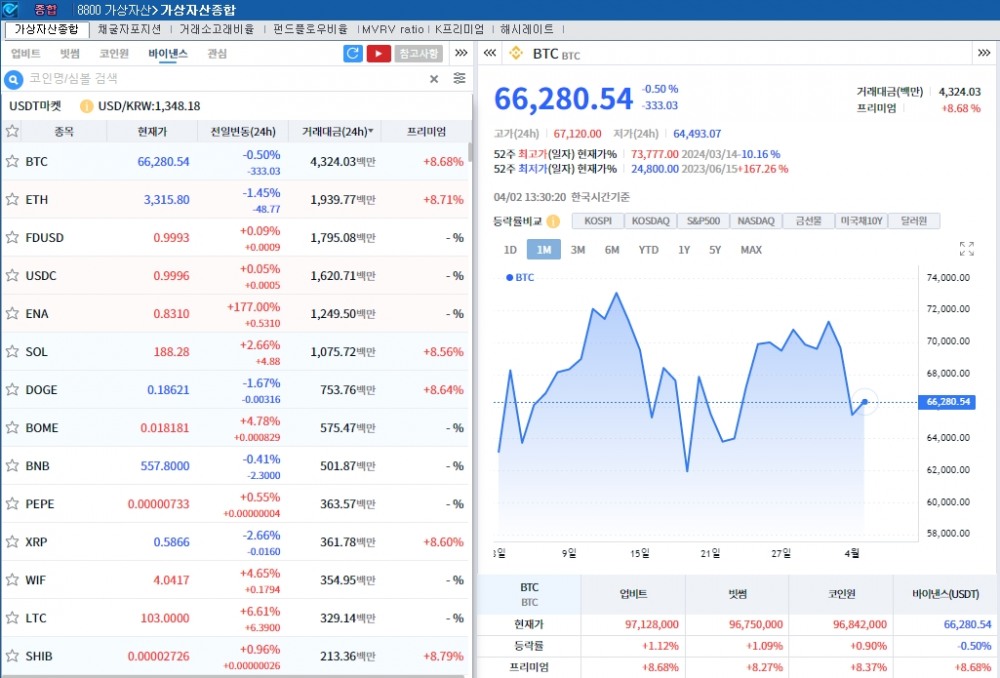Image resolution: width=1000 pixels, height=678 pixels.
Task: Clear the search field using the X icon
Action: 433,78
